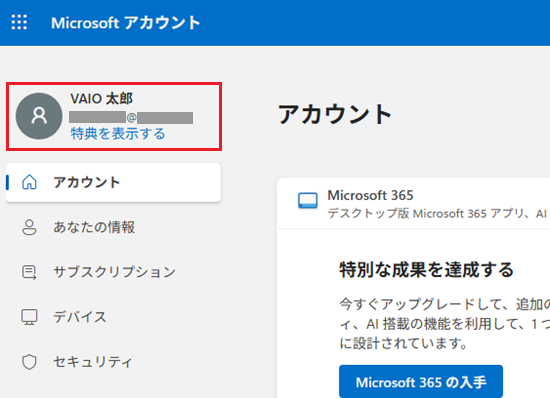Click the Microsoft 365 card title
The image size is (550, 398).
(370, 195)
